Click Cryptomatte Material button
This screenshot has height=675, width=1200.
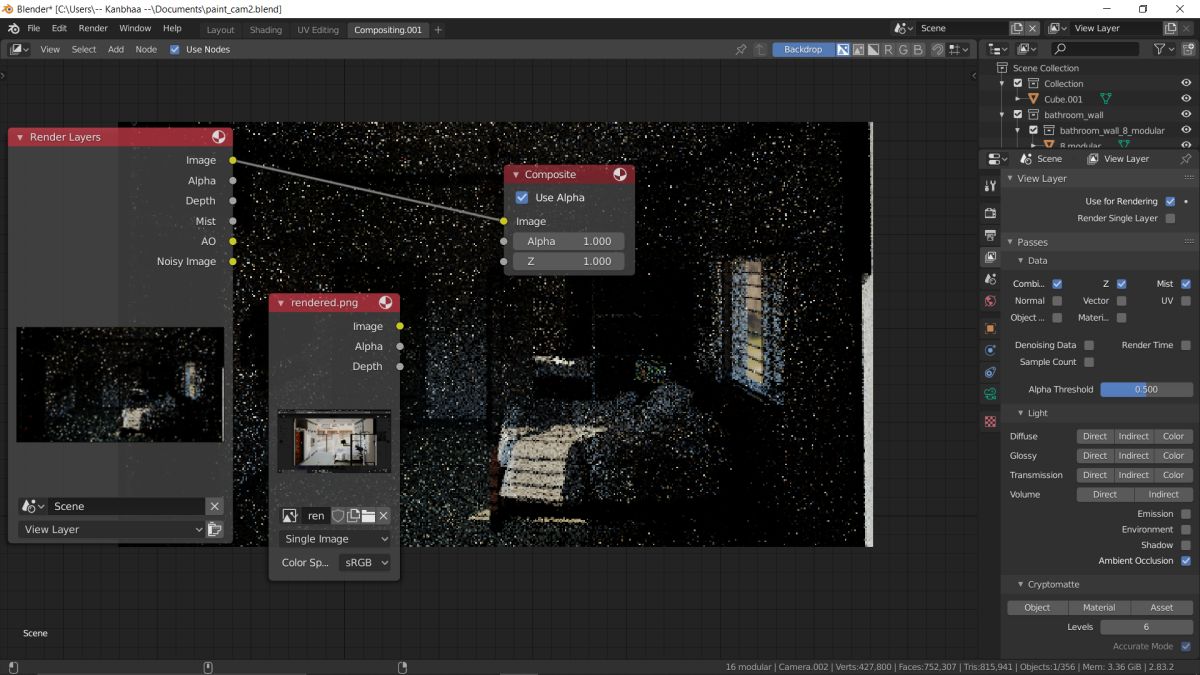pos(1099,607)
